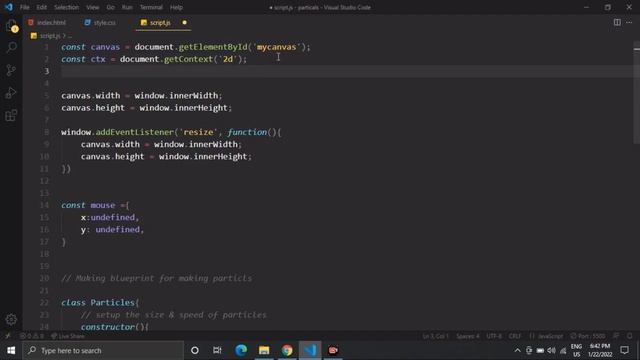Click the constructor keyword on line 24
The width and height of the screenshot is (640, 360).
pyautogui.click(x=108, y=327)
